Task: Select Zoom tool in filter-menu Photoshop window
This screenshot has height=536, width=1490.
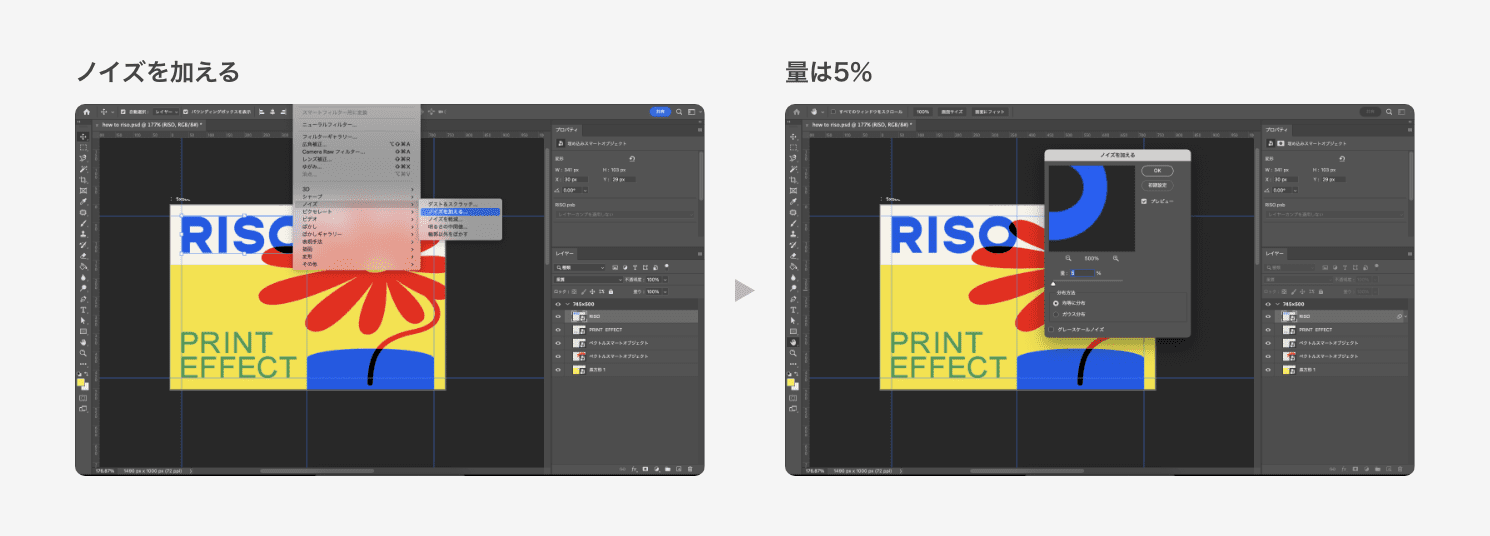Action: click(84, 353)
